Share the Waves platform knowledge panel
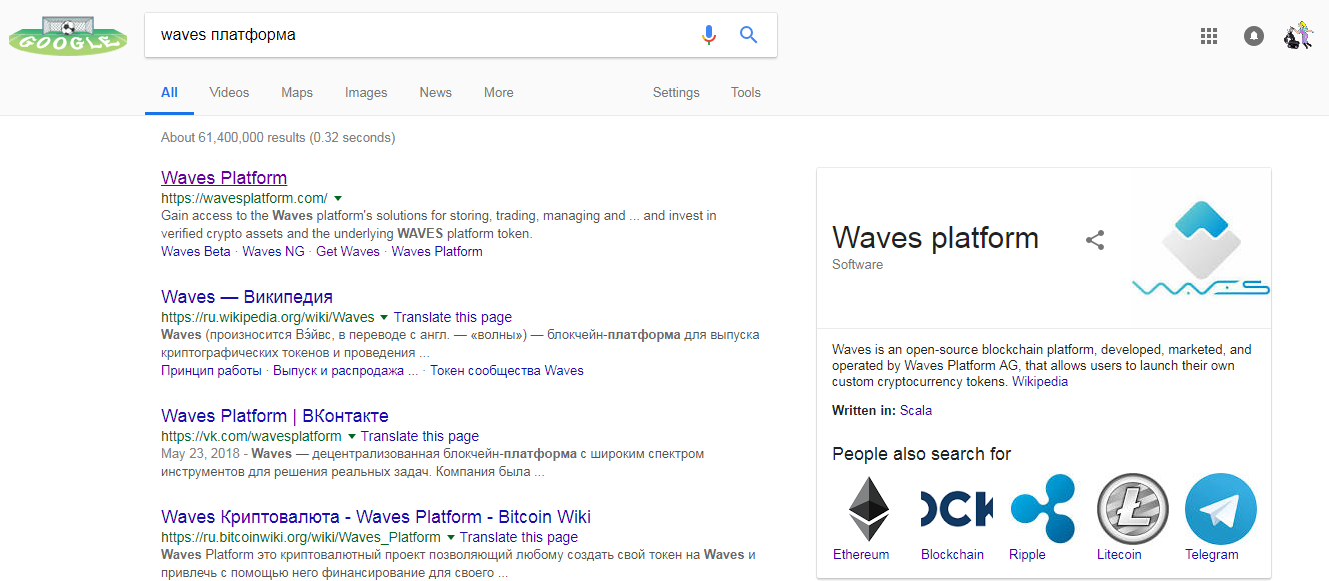 1095,240
